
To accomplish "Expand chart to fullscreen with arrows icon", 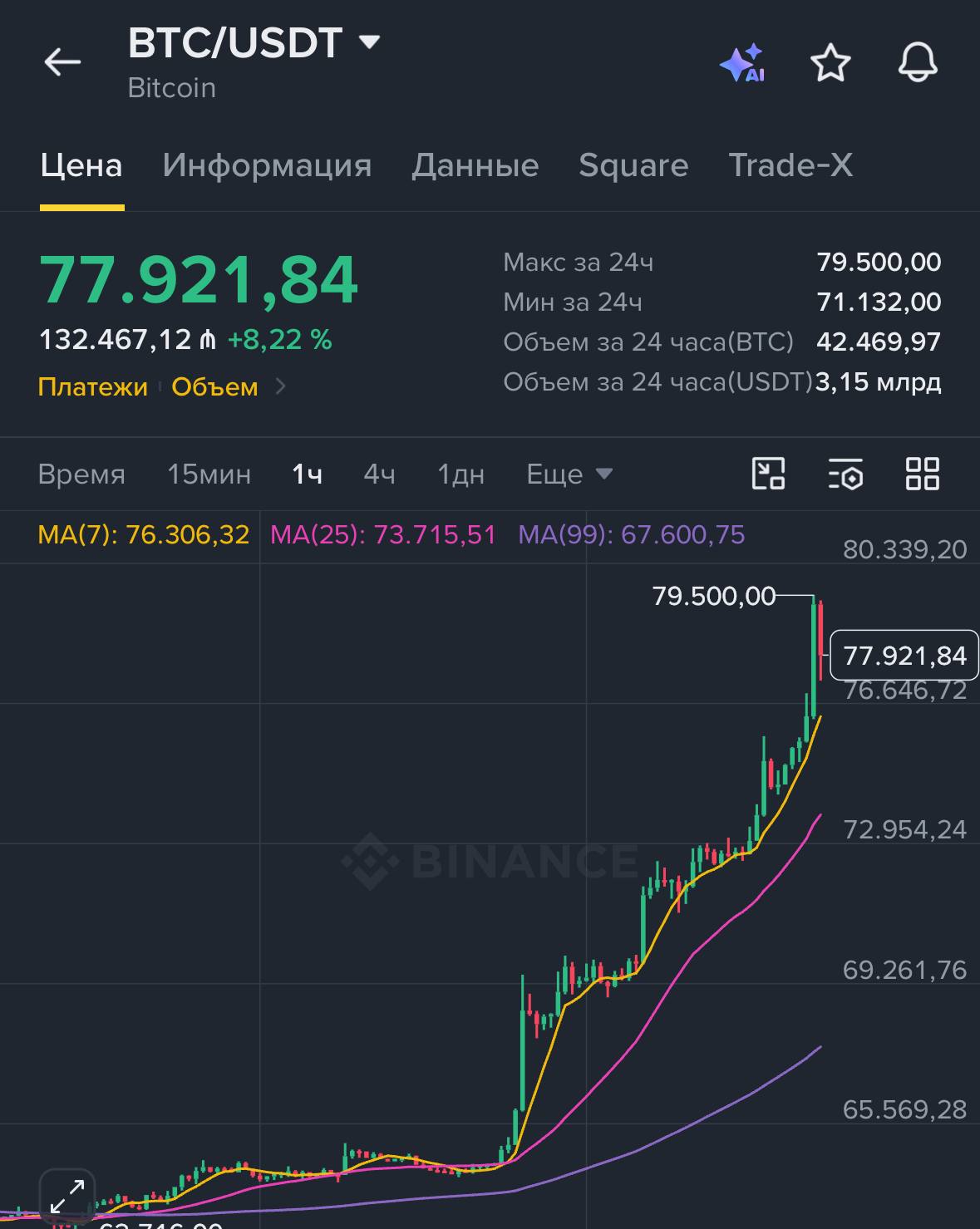I will (67, 1196).
